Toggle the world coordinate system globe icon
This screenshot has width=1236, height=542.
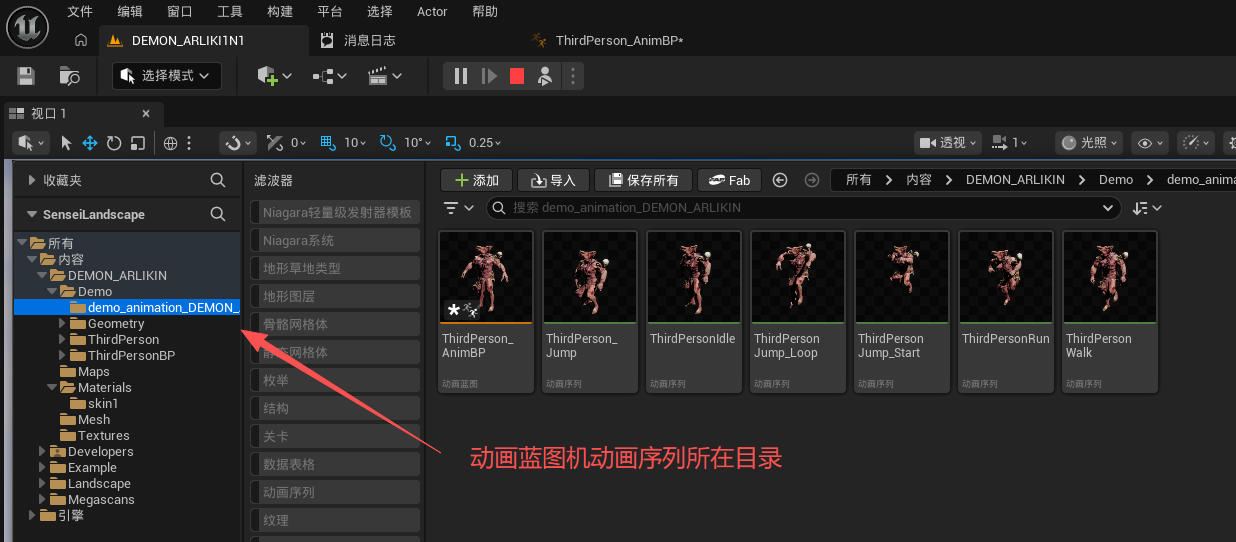pyautogui.click(x=171, y=143)
